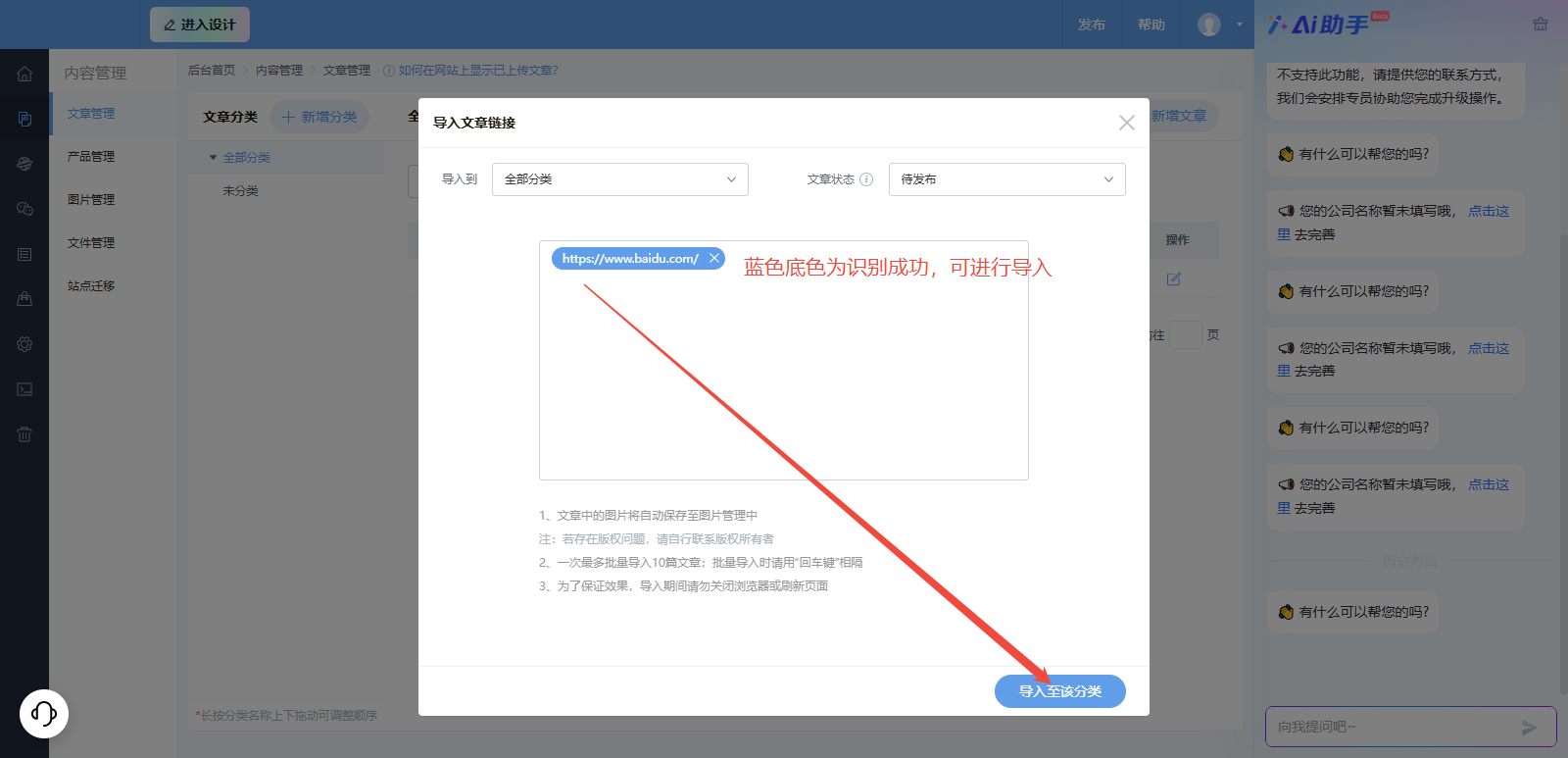Click the user avatar in top bar
Image resolution: width=1568 pixels, height=758 pixels.
click(1209, 25)
